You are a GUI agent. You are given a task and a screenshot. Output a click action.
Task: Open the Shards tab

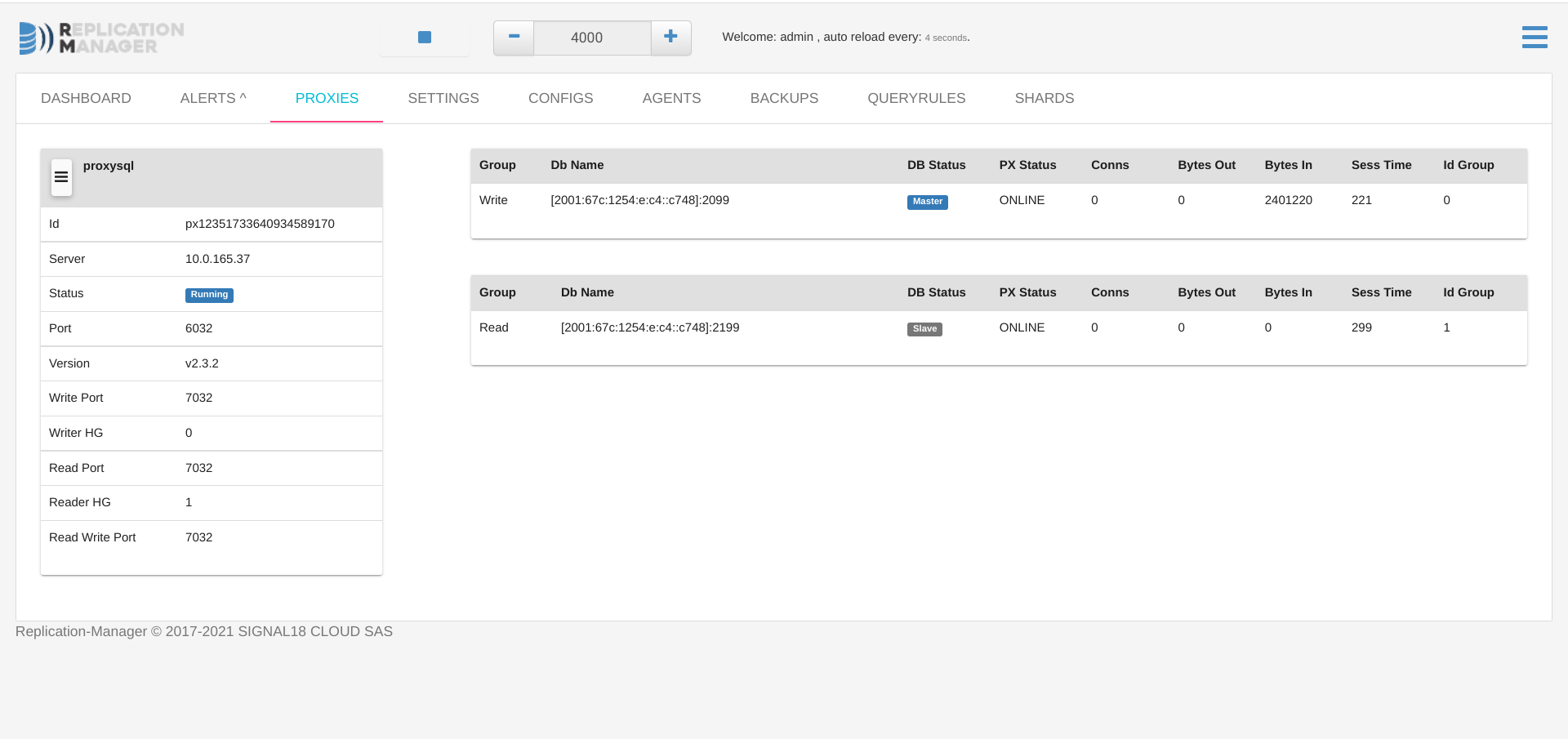1044,98
